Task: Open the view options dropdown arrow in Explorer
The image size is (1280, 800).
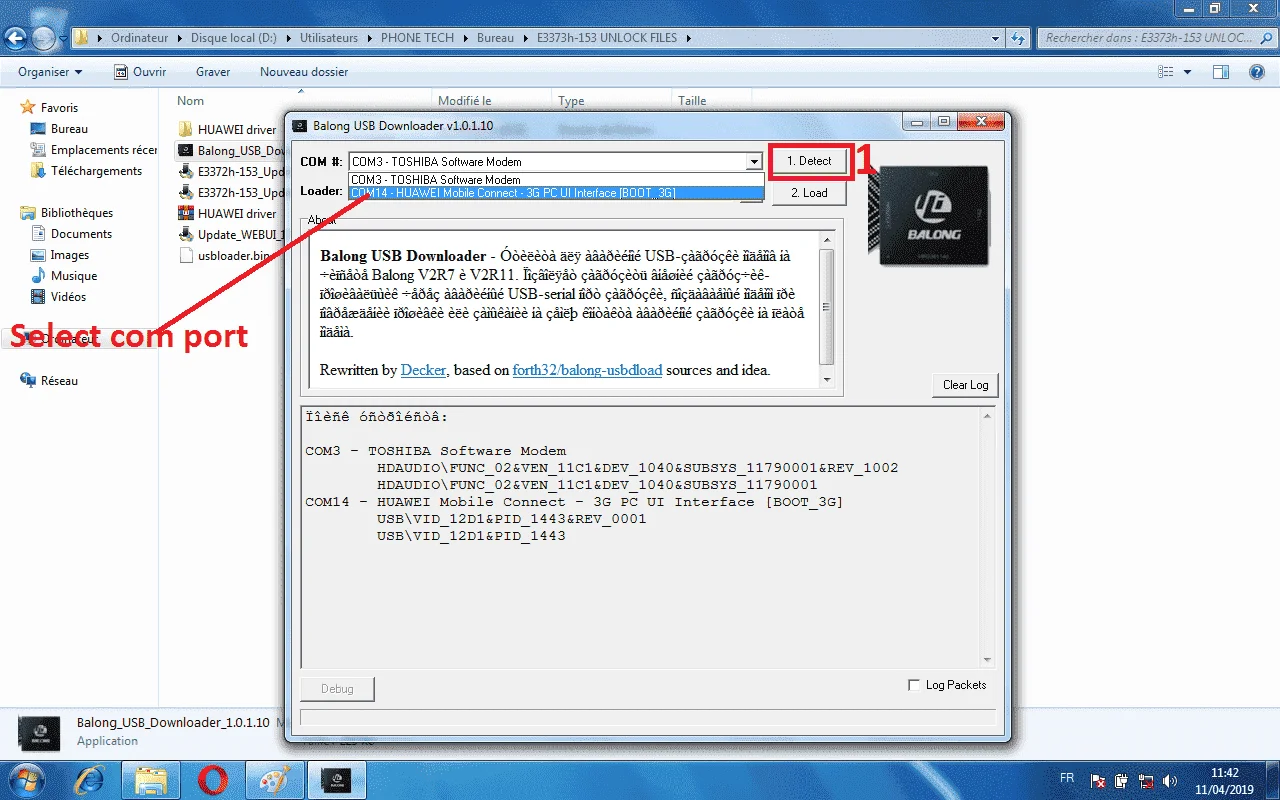Action: pyautogui.click(x=1187, y=72)
